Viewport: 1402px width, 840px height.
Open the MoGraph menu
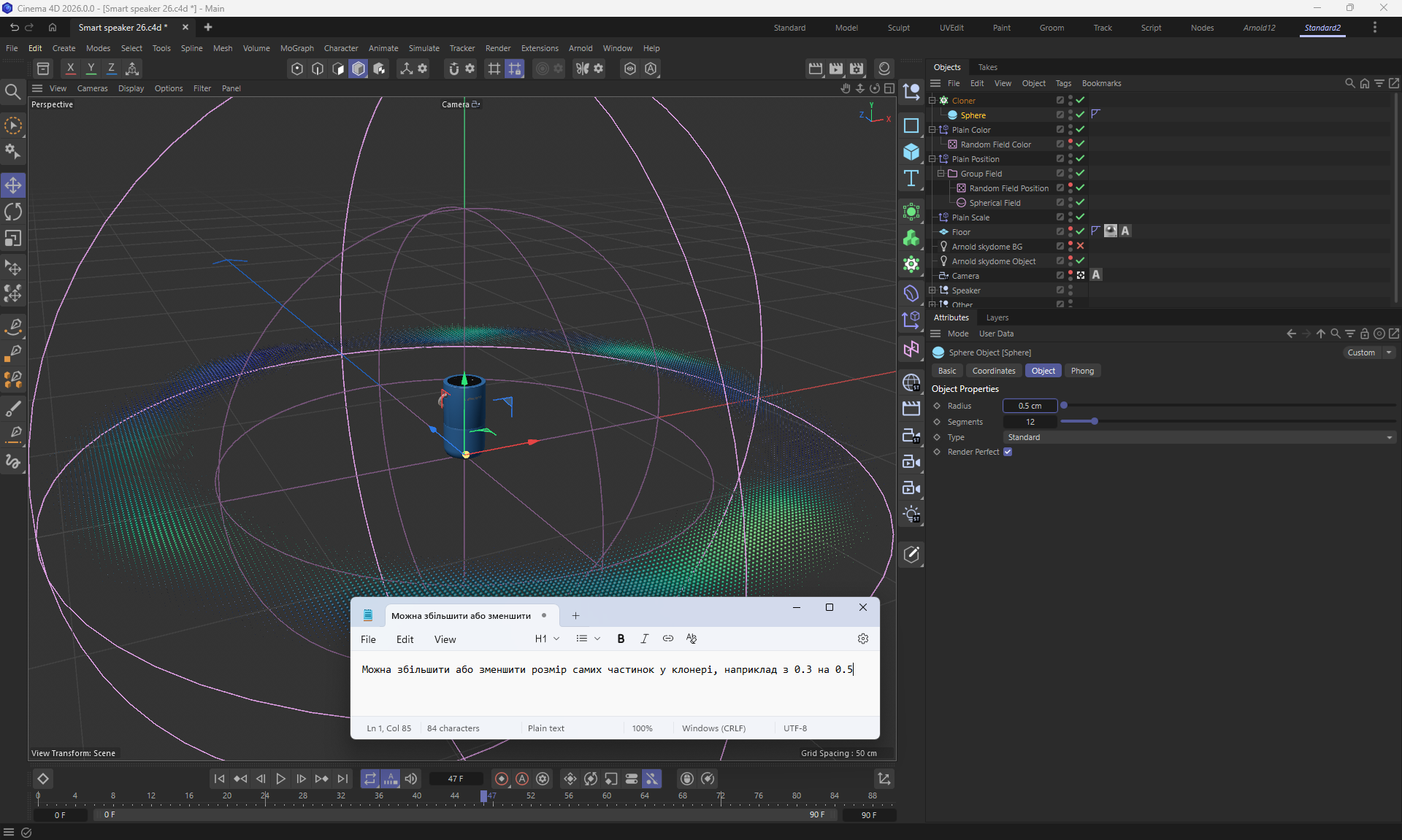coord(296,48)
